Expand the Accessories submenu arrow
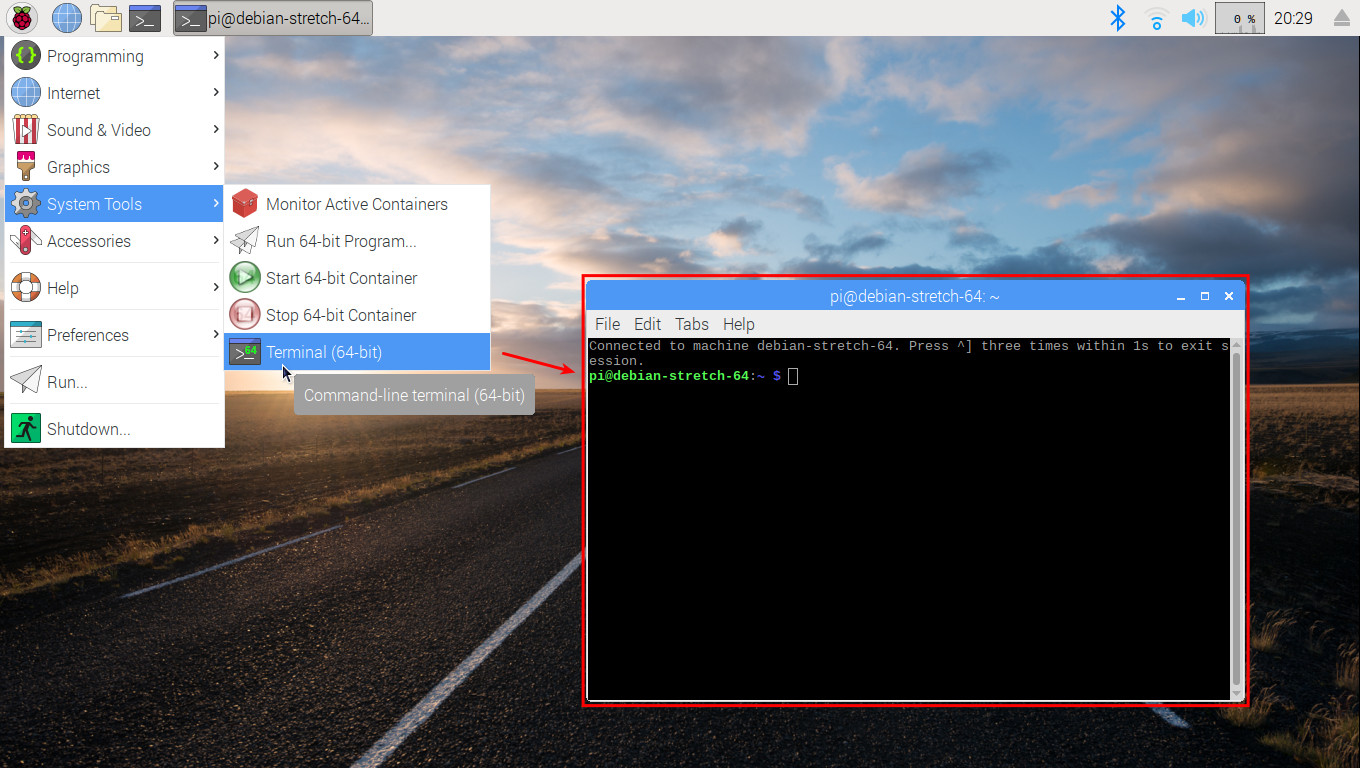This screenshot has height=768, width=1360. pyautogui.click(x=215, y=241)
